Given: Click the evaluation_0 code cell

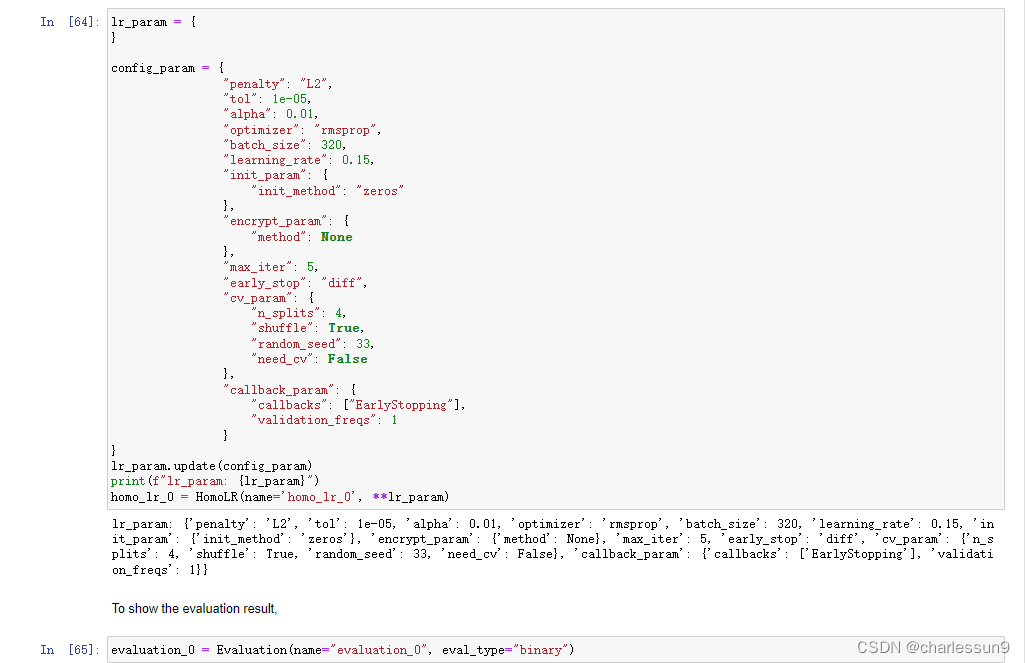Looking at the screenshot, I should [x=340, y=649].
